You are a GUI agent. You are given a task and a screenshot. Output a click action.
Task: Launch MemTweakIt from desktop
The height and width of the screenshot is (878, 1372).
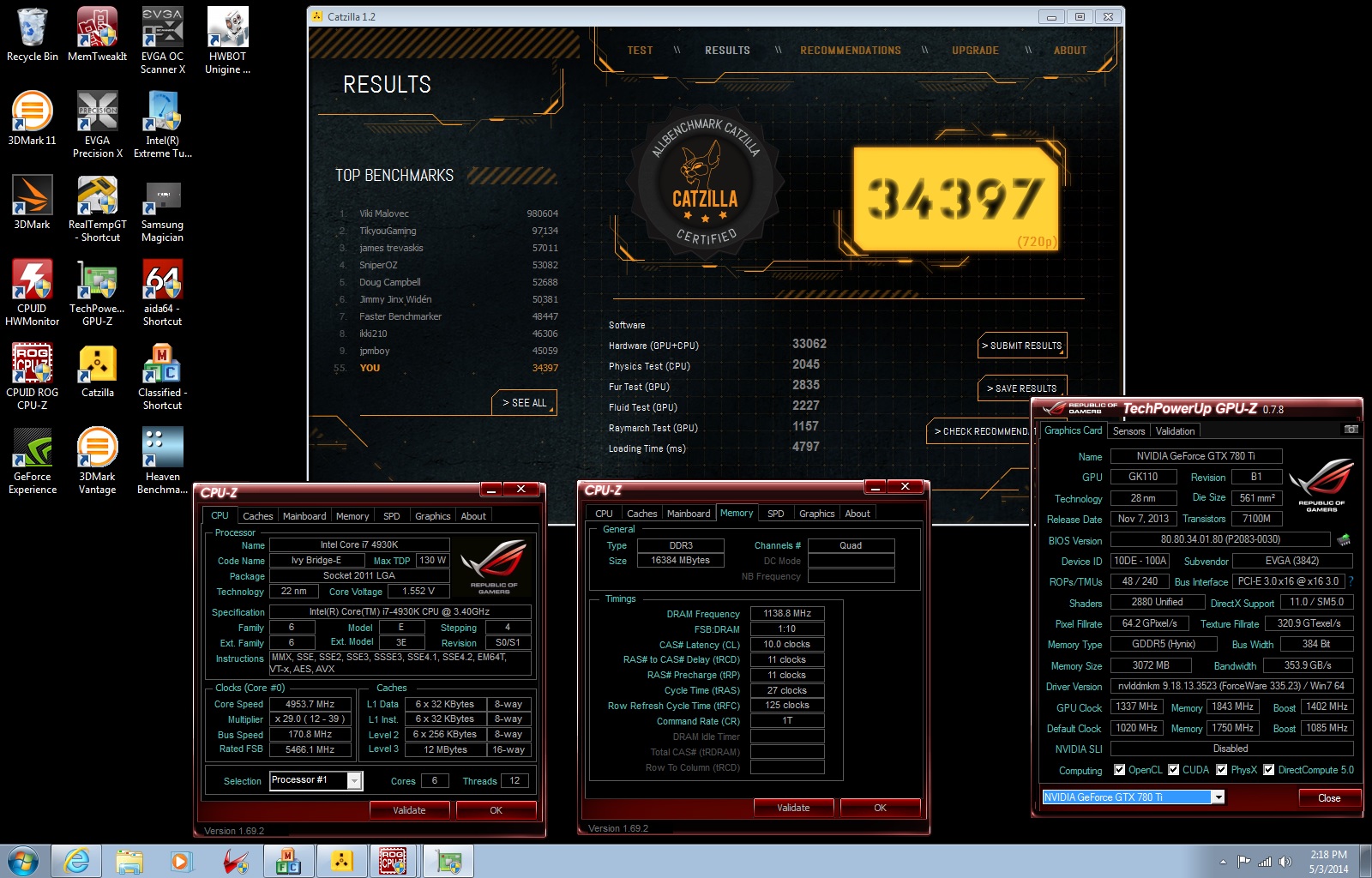tap(97, 35)
